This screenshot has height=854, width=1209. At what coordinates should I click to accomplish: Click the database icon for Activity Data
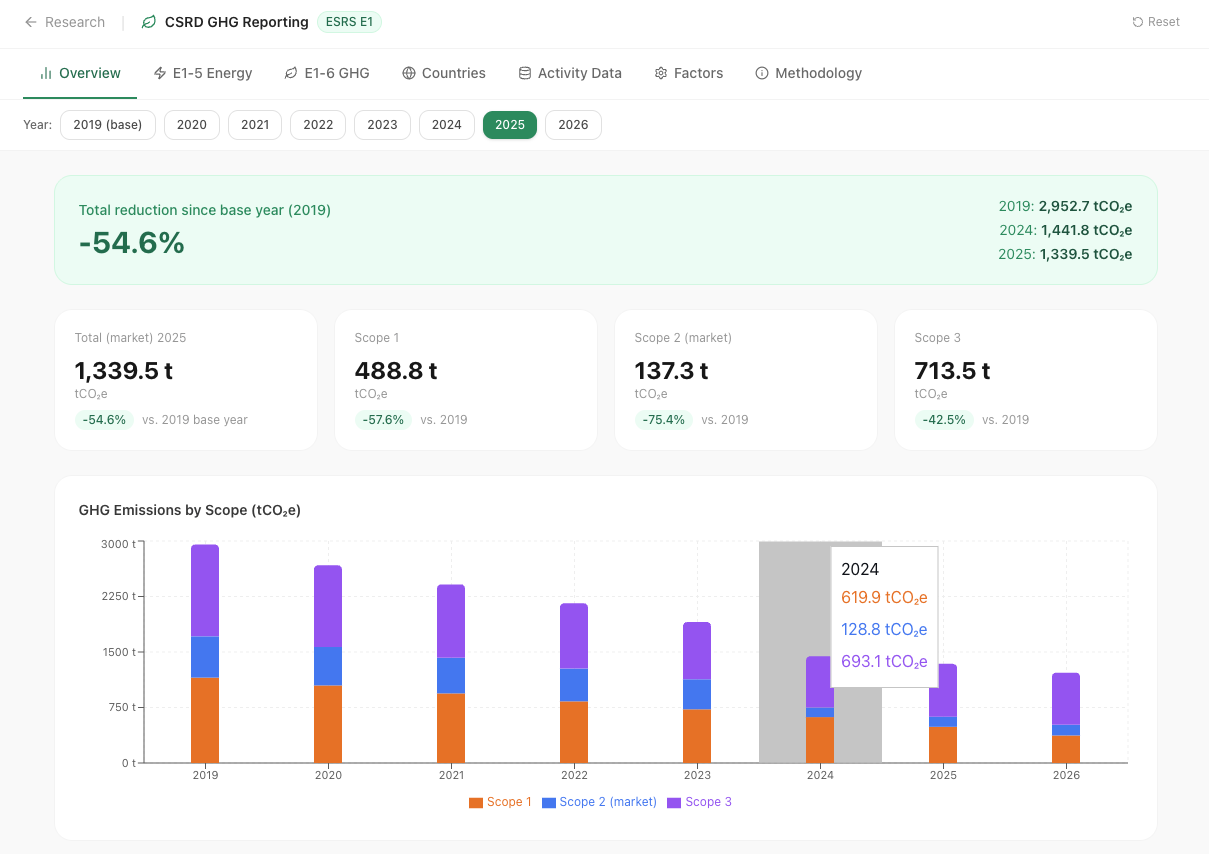click(x=525, y=73)
